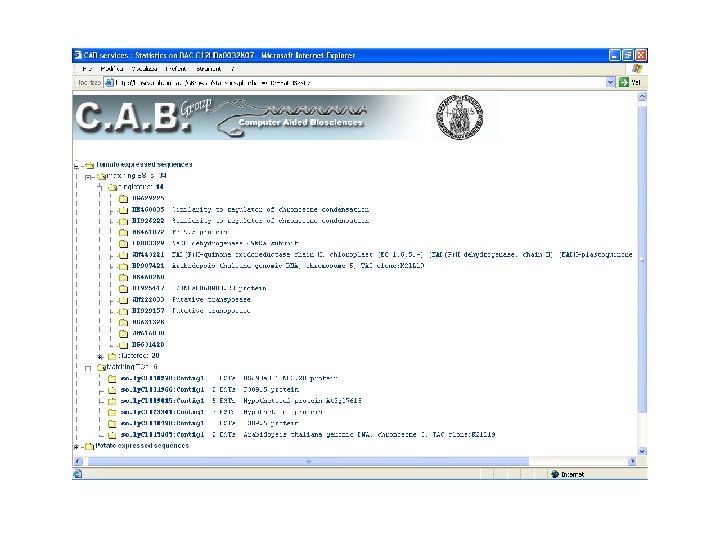Screen dimensions: 720x540
Task: Click the Potato expressed sequences folder icon
Action: click(x=90, y=446)
